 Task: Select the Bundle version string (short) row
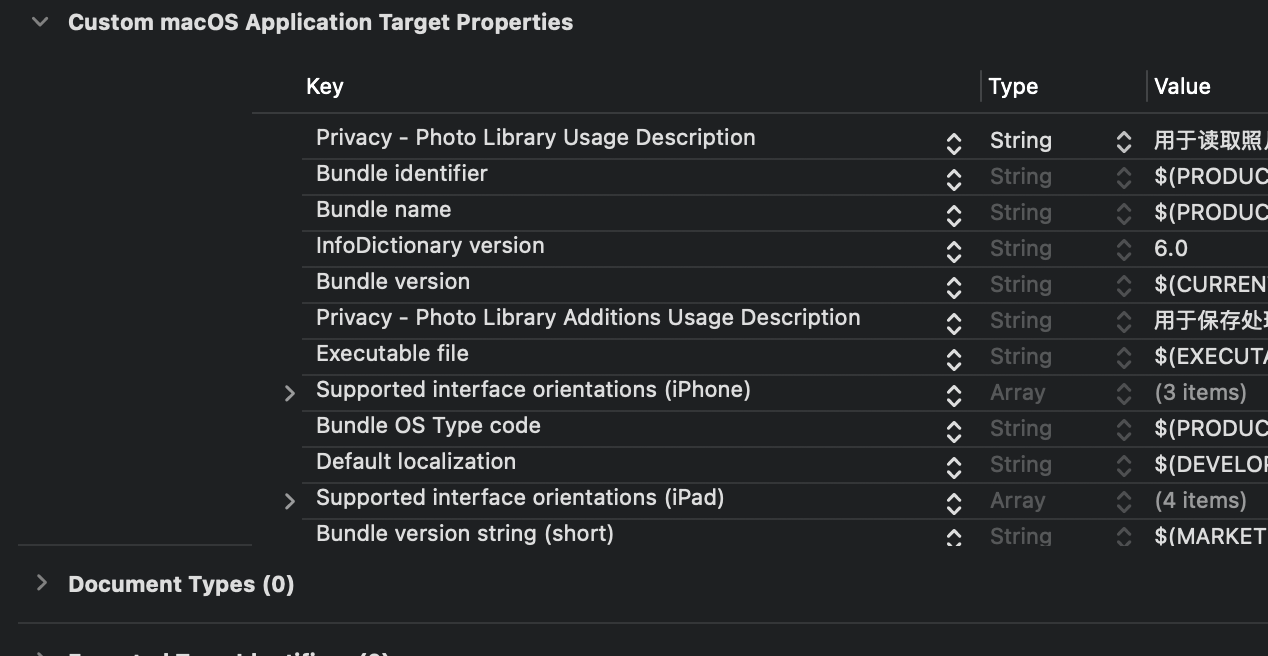coord(465,534)
